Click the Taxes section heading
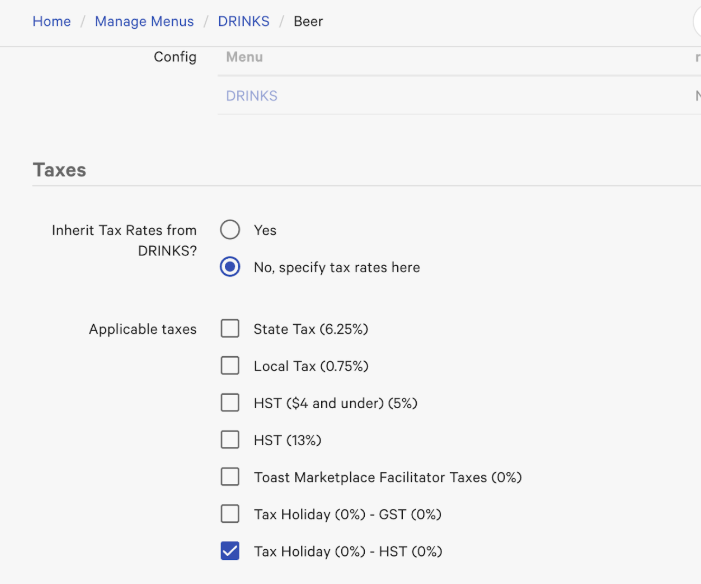Screen dimensions: 701x584 (59, 170)
